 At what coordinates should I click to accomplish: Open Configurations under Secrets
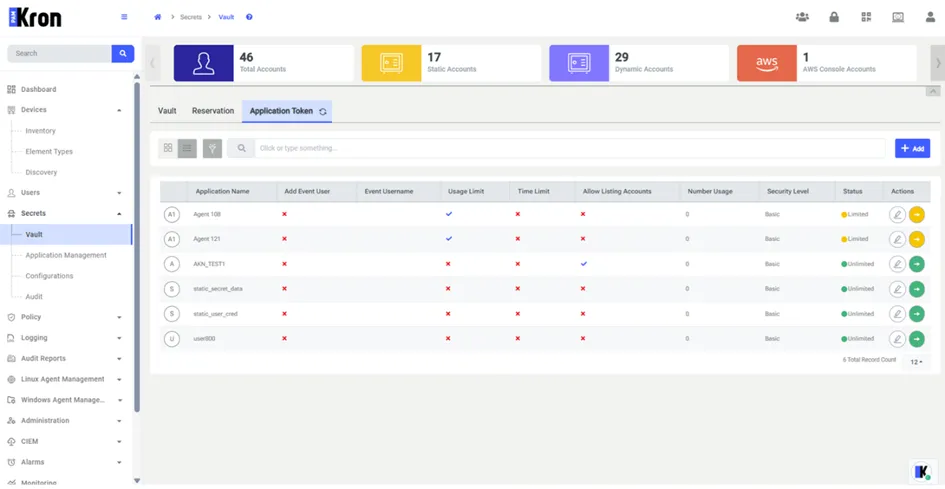pyautogui.click(x=49, y=276)
